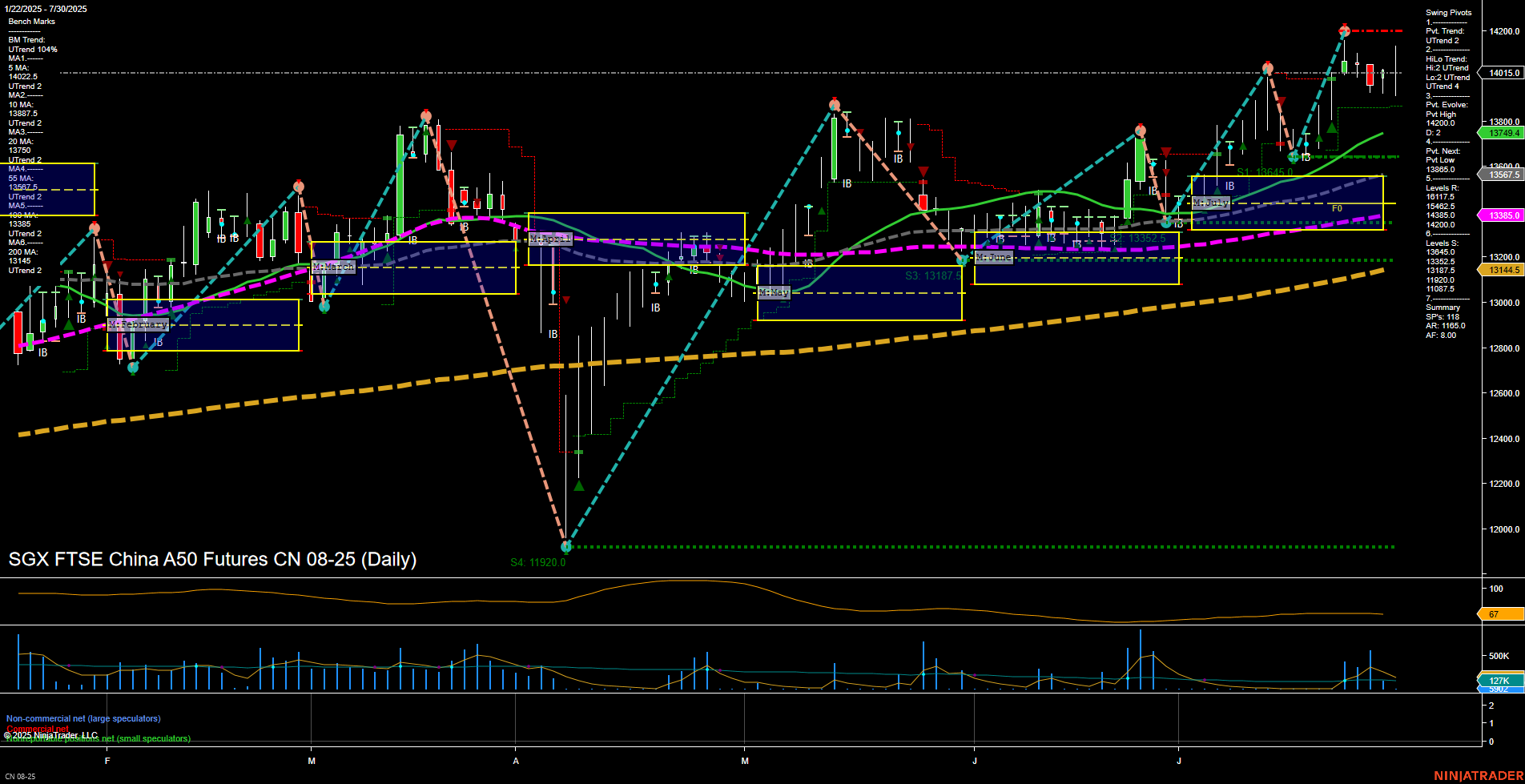Screen dimensions: 1525x784
Task: Click the A month tick on the time axis
Action: 516,761
